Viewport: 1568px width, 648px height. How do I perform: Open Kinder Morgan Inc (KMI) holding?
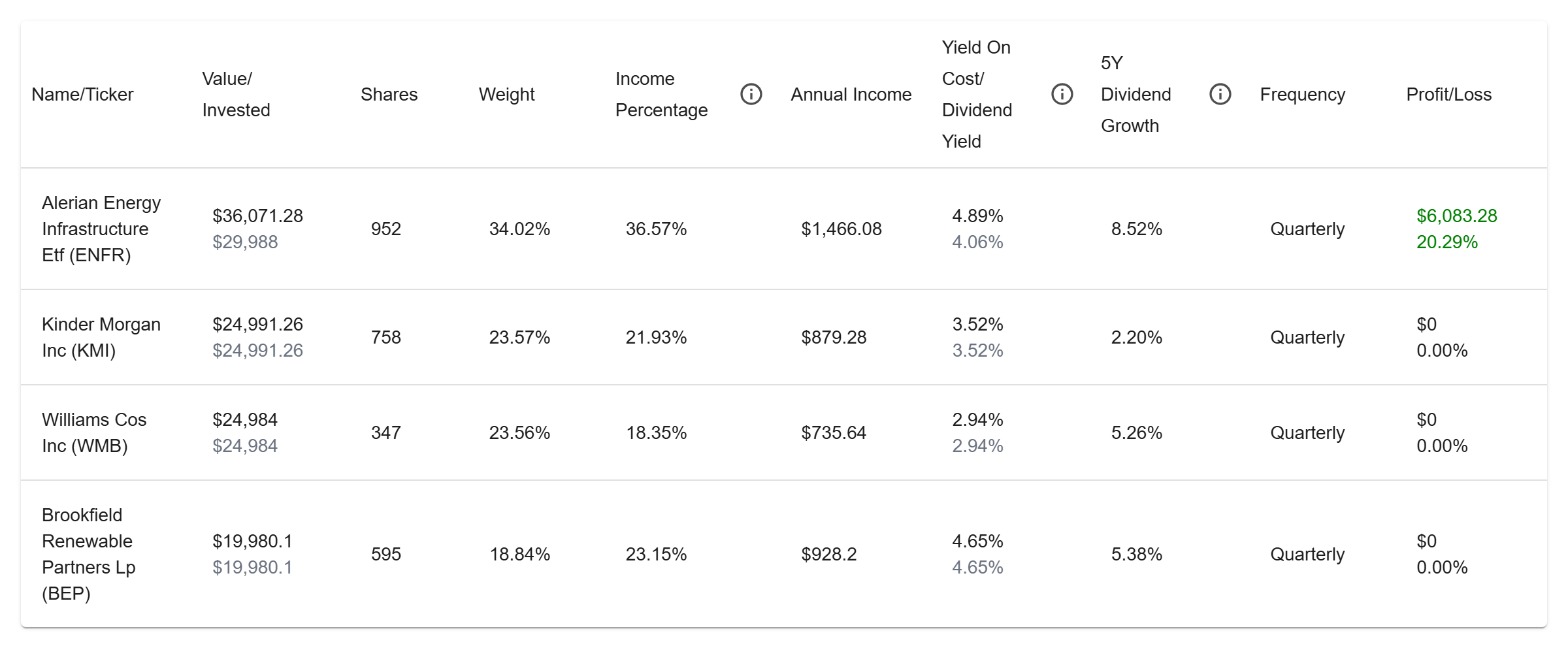101,338
